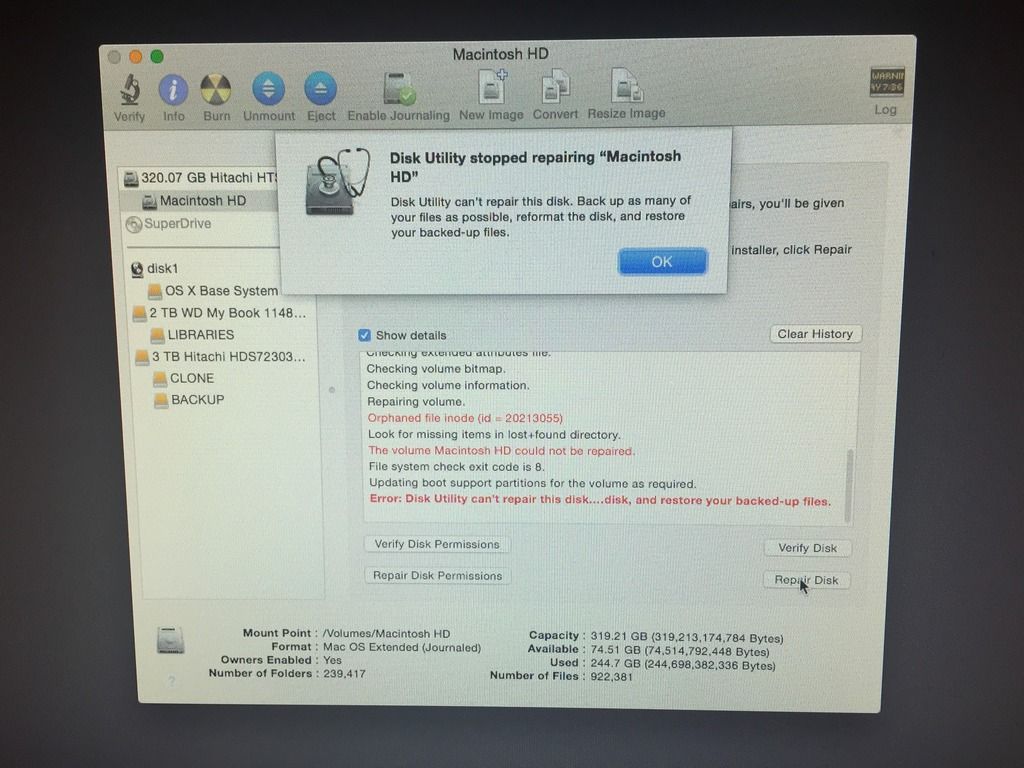Select the 2 TB WD My Book drive
This screenshot has height=768, width=1024.
pyautogui.click(x=219, y=313)
